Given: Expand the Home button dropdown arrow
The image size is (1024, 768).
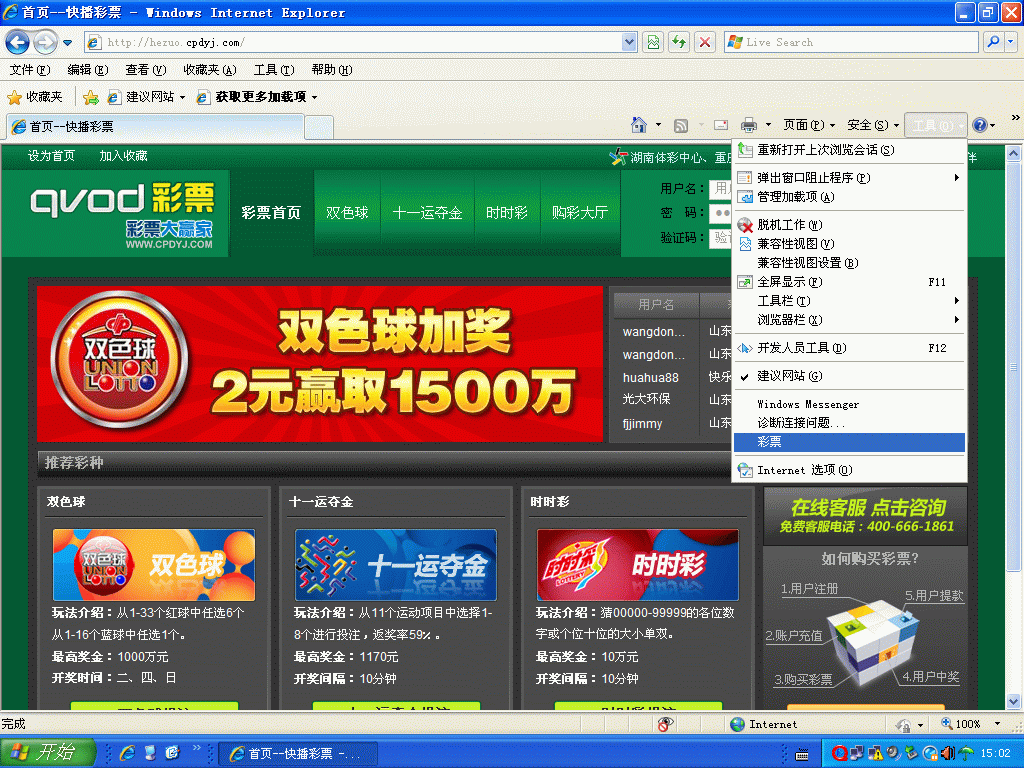Looking at the screenshot, I should point(658,125).
